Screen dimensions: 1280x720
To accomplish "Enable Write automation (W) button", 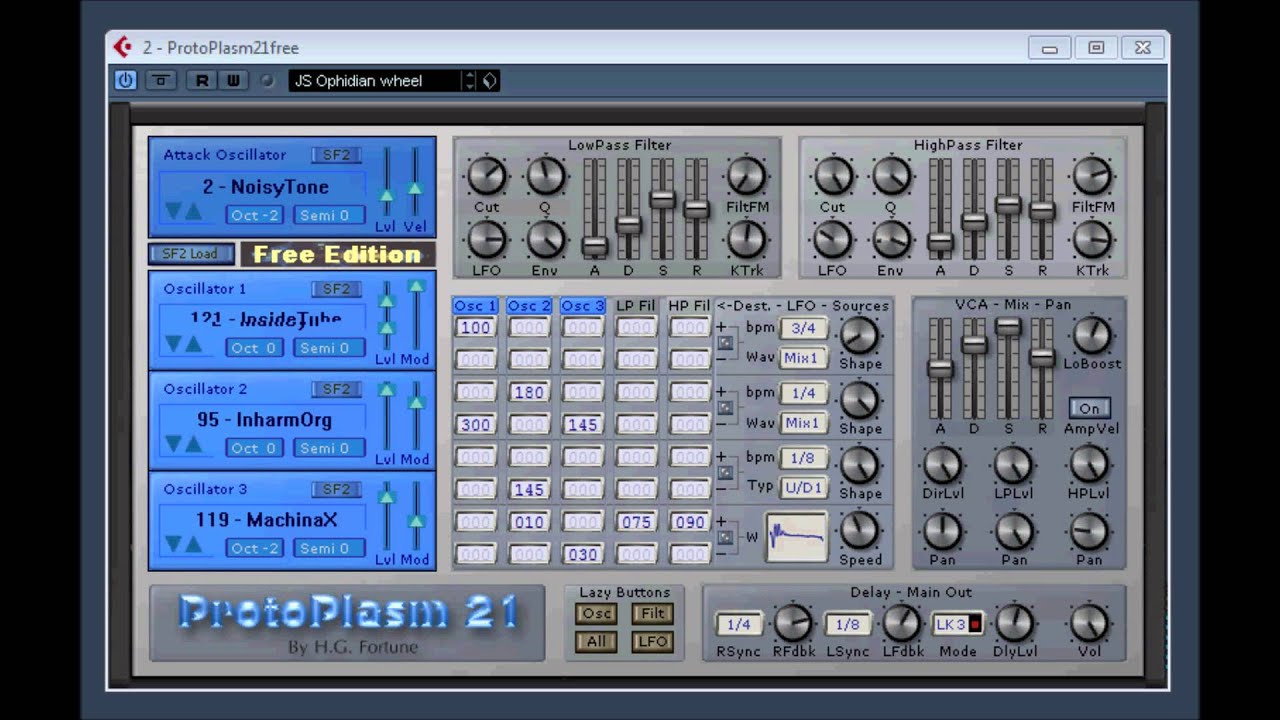I will click(x=232, y=81).
